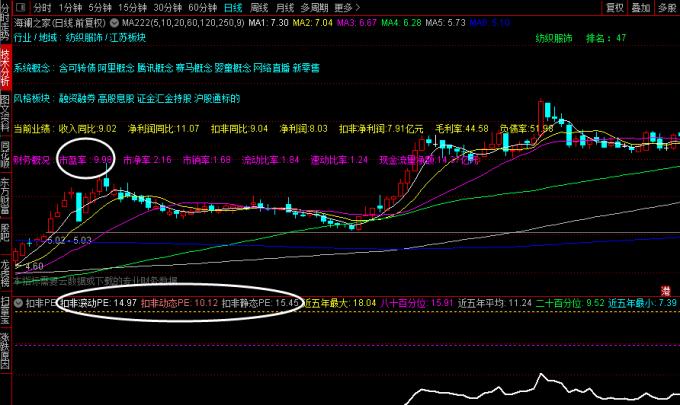Click the 近五年最小: 7.39 value
The image size is (680, 405).
pyautogui.click(x=642, y=303)
